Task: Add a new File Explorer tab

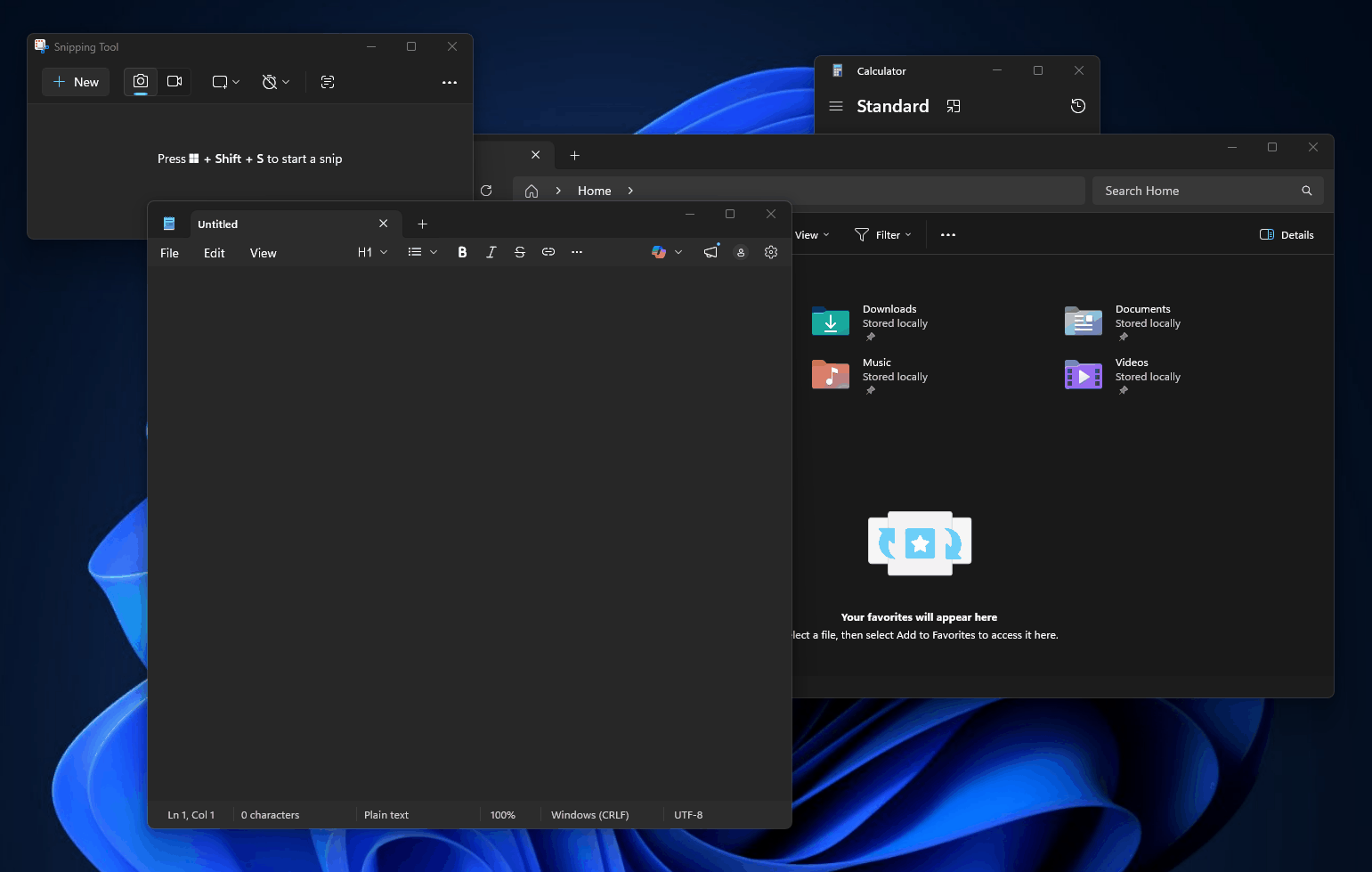Action: pos(575,155)
